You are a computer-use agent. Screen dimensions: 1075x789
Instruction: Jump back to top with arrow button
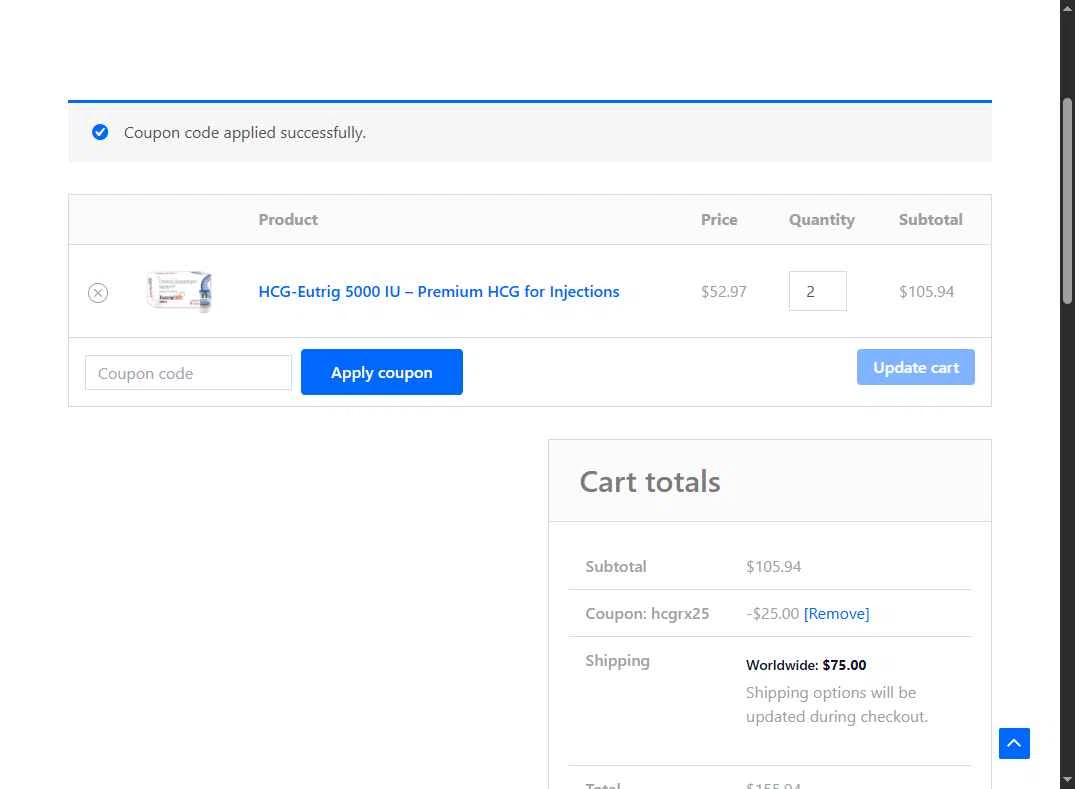pyautogui.click(x=1014, y=743)
